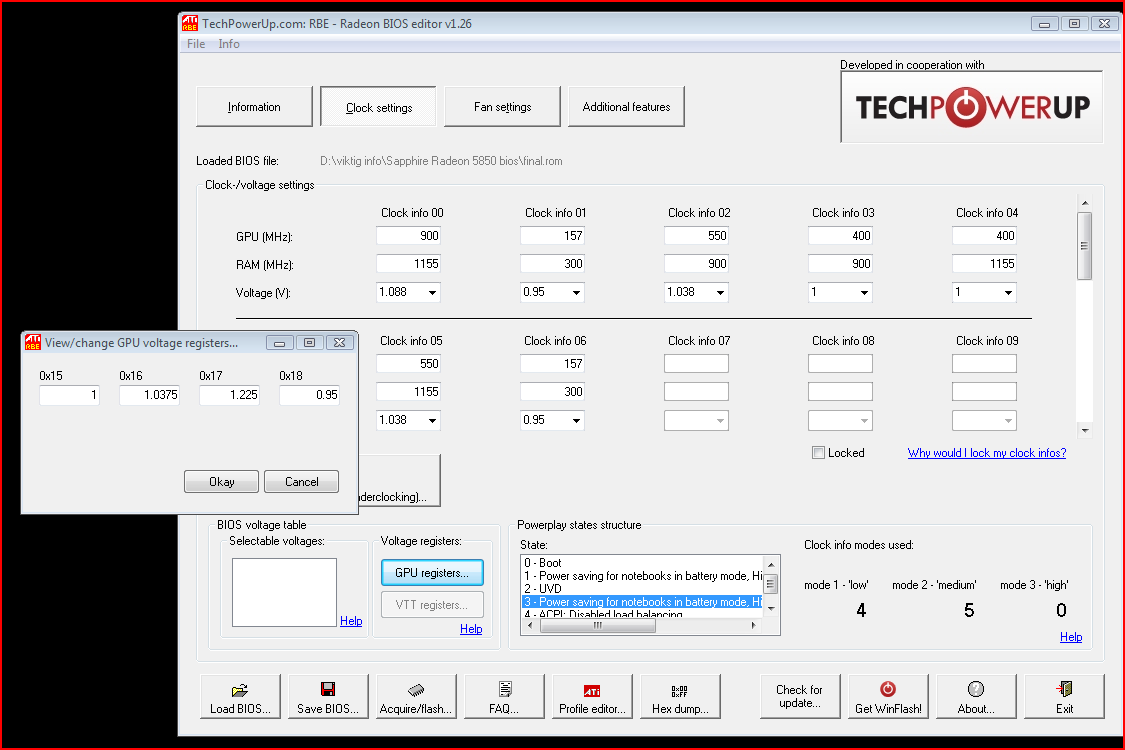Click clock settings vertical scrollbar thumb
The width and height of the screenshot is (1125, 750).
point(1084,245)
